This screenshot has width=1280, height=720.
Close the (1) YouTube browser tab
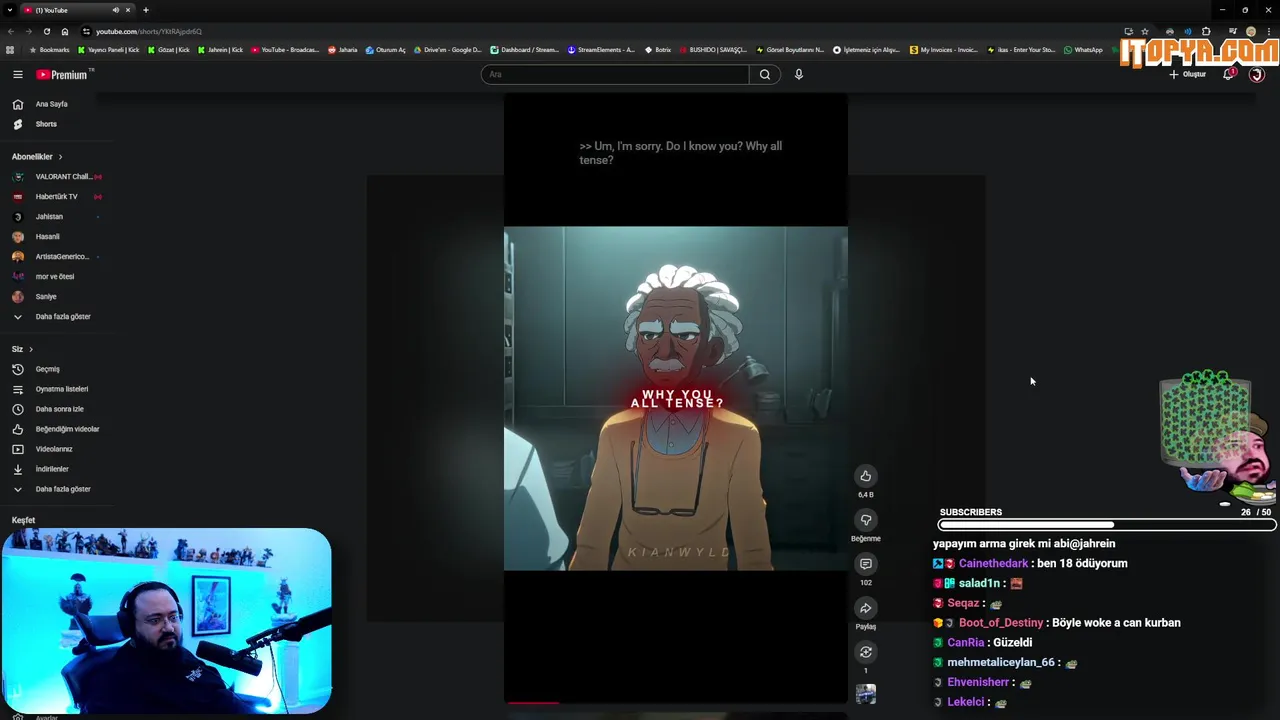point(128,10)
